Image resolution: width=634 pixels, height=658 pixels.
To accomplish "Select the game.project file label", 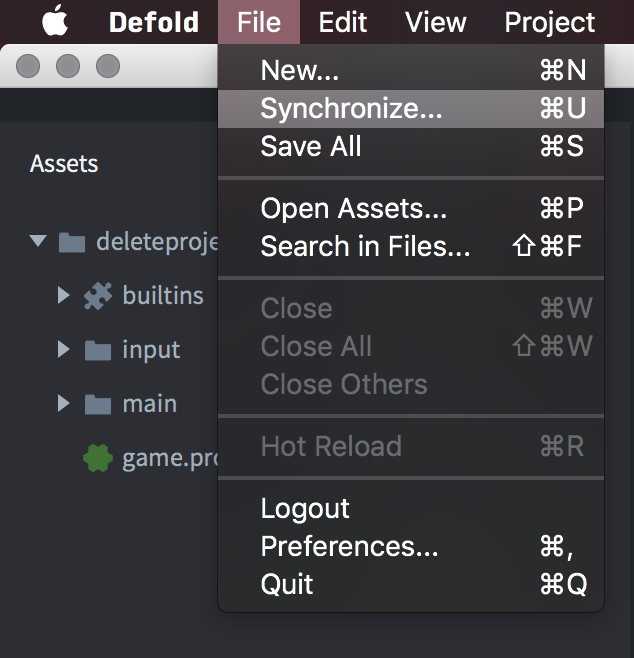I will (170, 458).
